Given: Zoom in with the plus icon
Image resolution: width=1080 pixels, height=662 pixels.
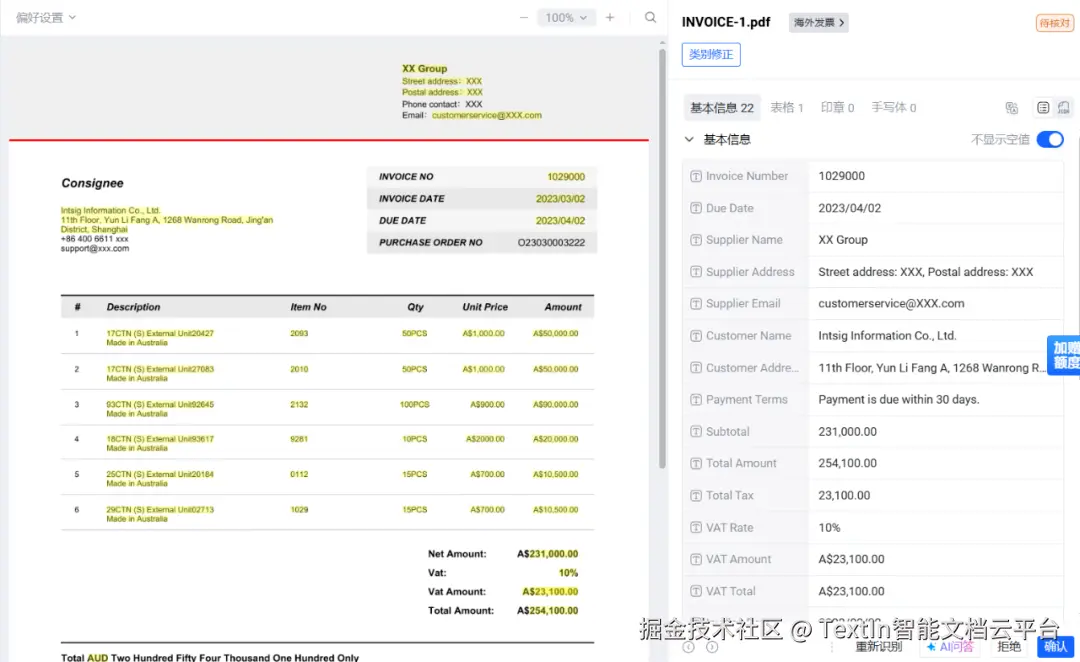Looking at the screenshot, I should click(610, 17).
